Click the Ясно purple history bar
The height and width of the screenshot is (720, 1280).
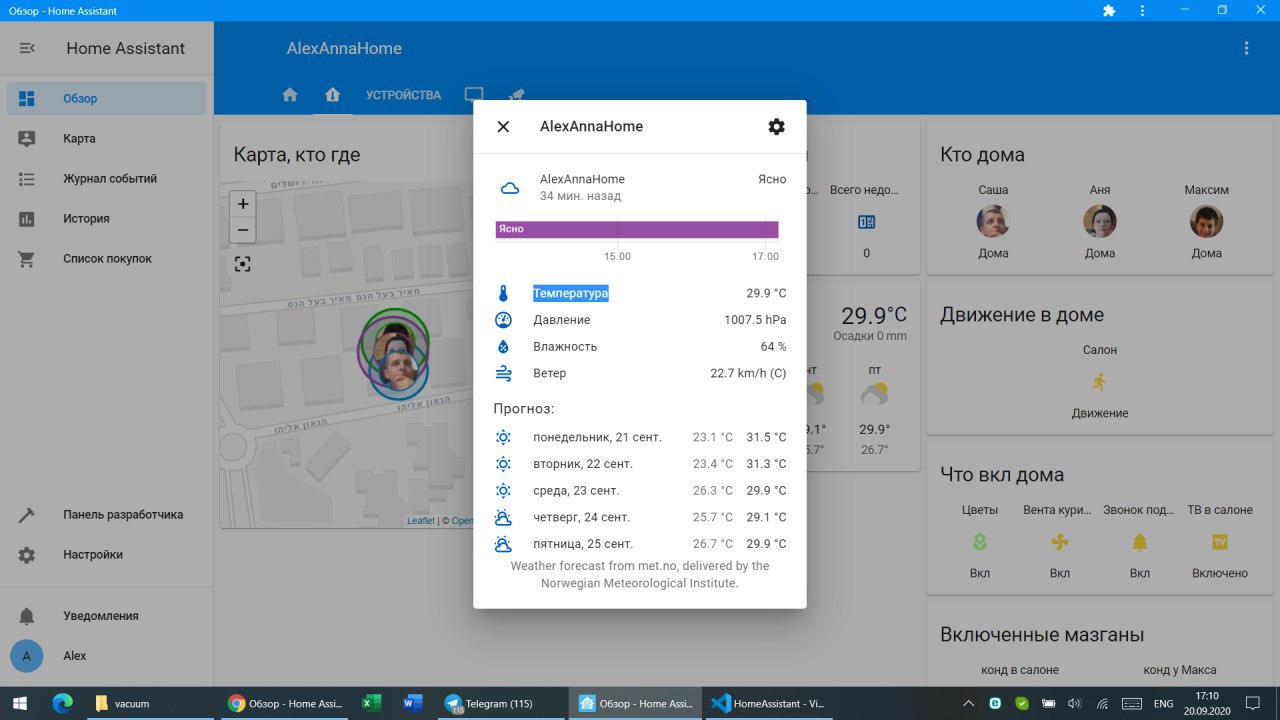(637, 229)
